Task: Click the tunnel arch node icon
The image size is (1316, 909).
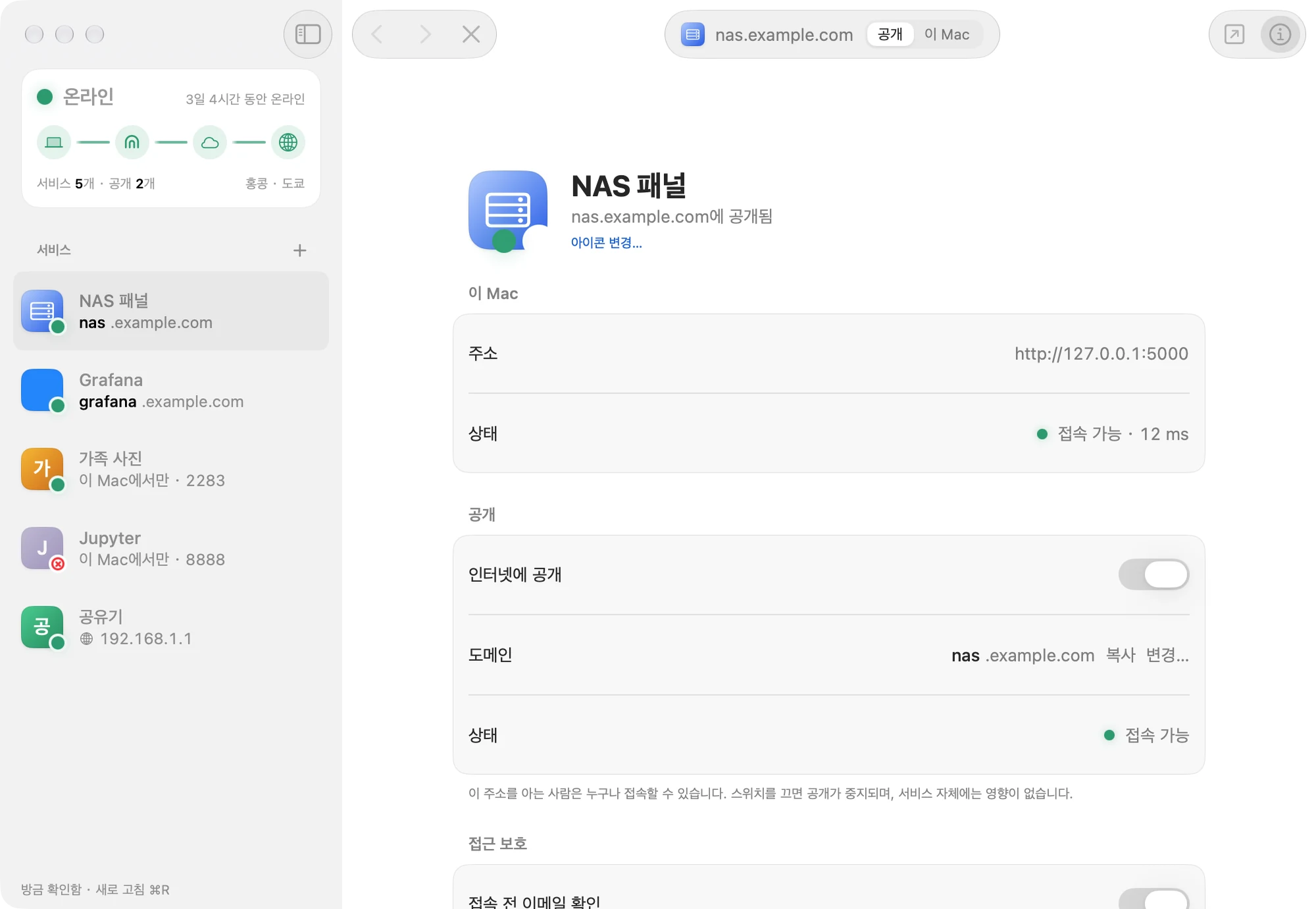Action: click(132, 142)
